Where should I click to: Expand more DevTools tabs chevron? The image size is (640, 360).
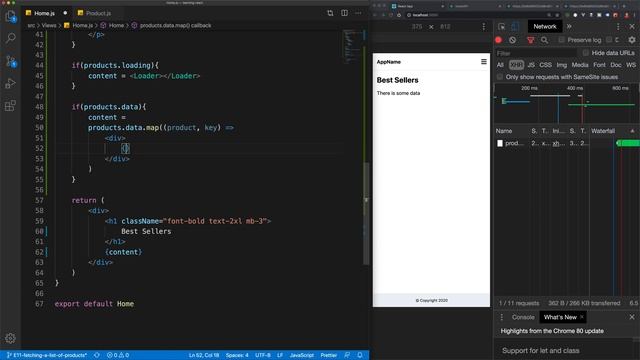click(x=569, y=27)
